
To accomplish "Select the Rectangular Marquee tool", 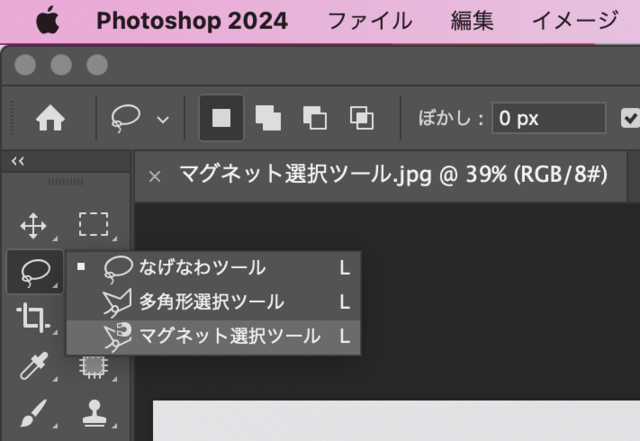I will coord(93,224).
